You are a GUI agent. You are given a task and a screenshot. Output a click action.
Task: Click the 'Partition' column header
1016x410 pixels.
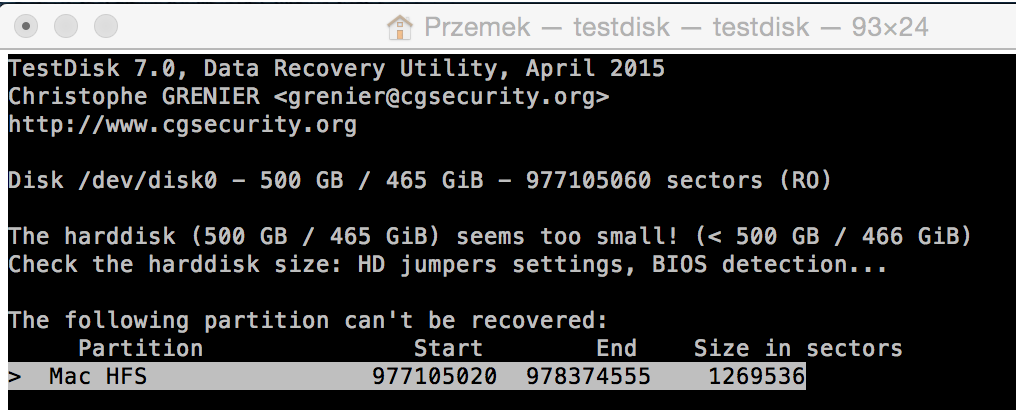coord(141,348)
